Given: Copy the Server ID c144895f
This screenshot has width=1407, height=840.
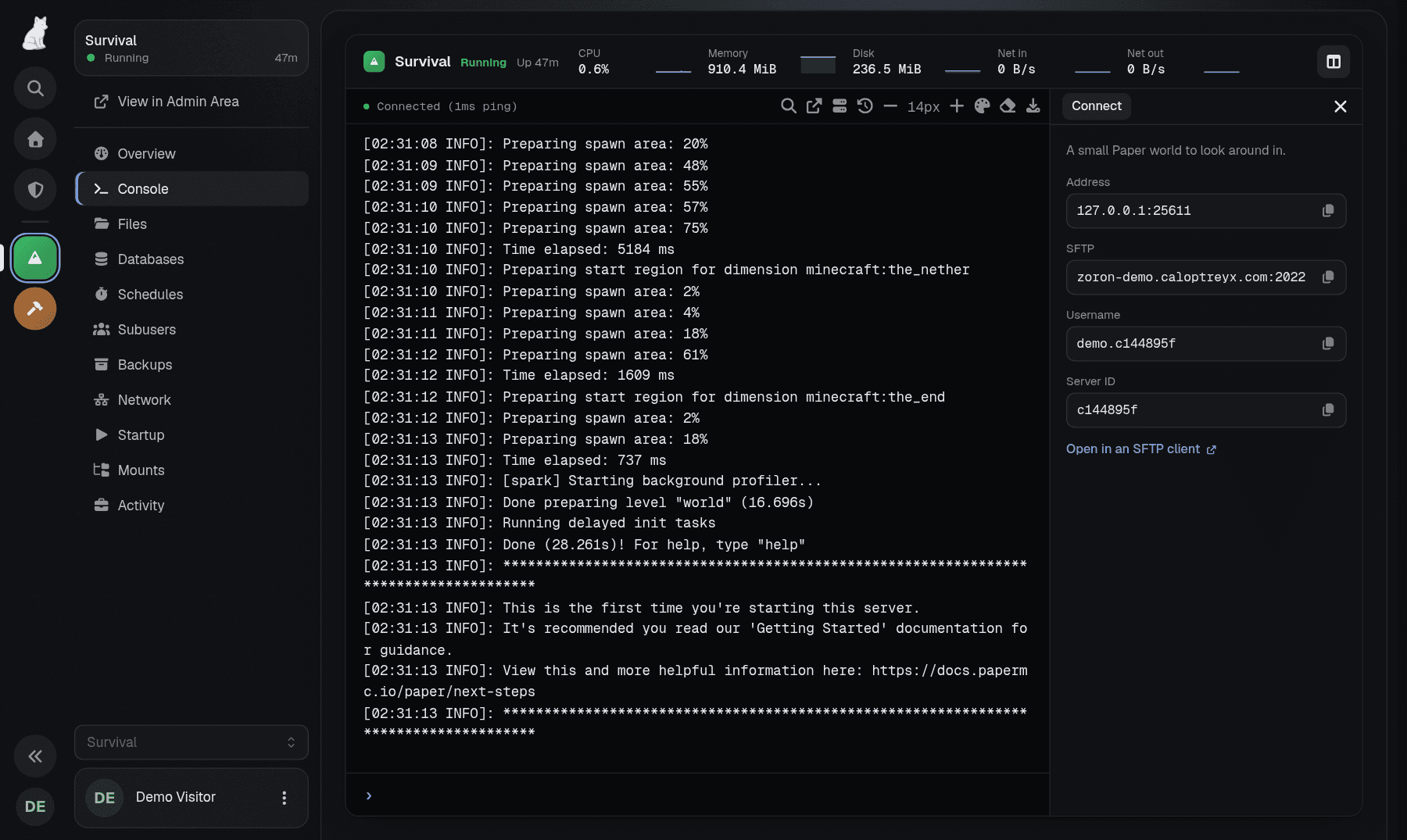Looking at the screenshot, I should point(1328,410).
